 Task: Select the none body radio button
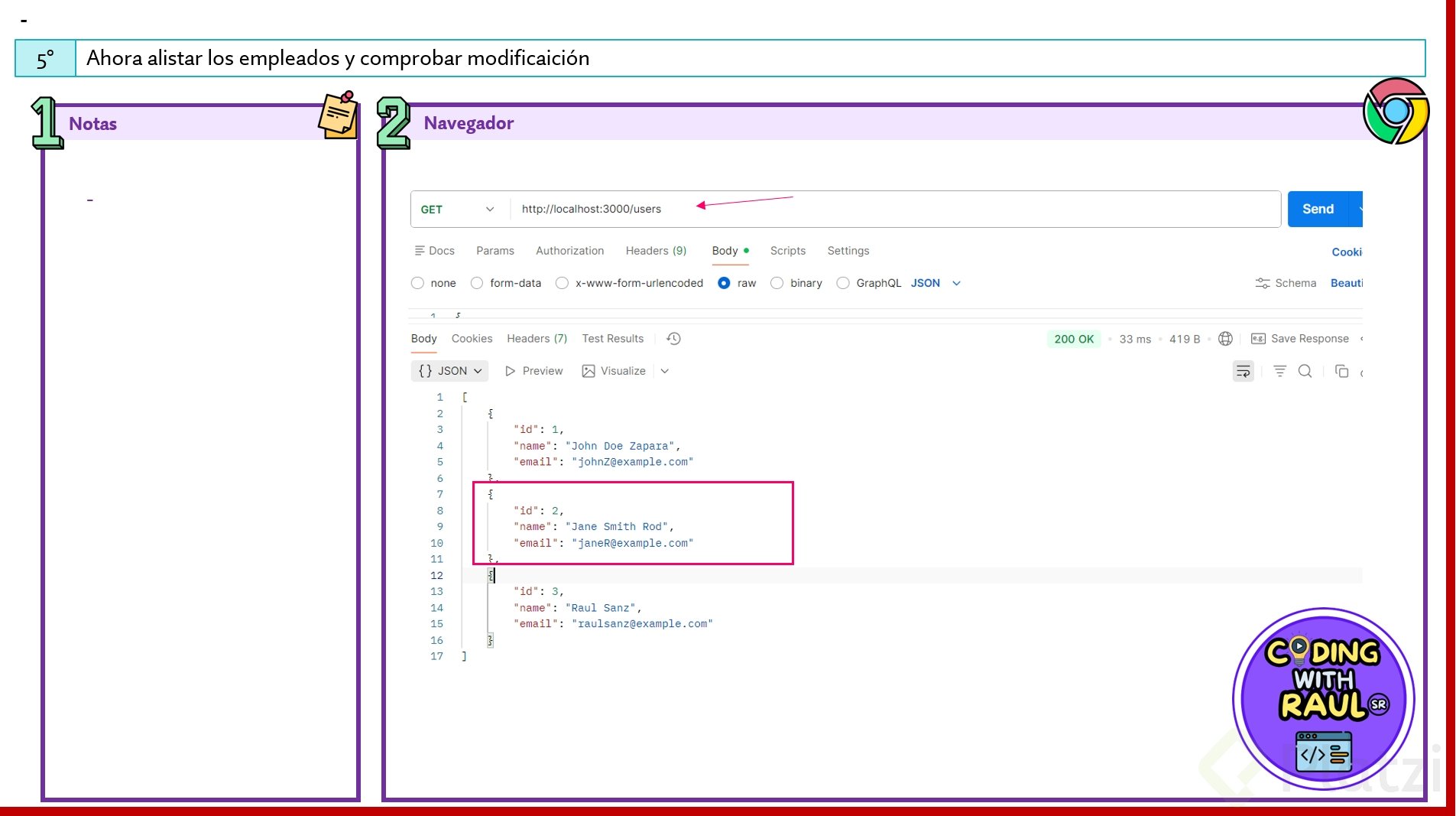[417, 283]
